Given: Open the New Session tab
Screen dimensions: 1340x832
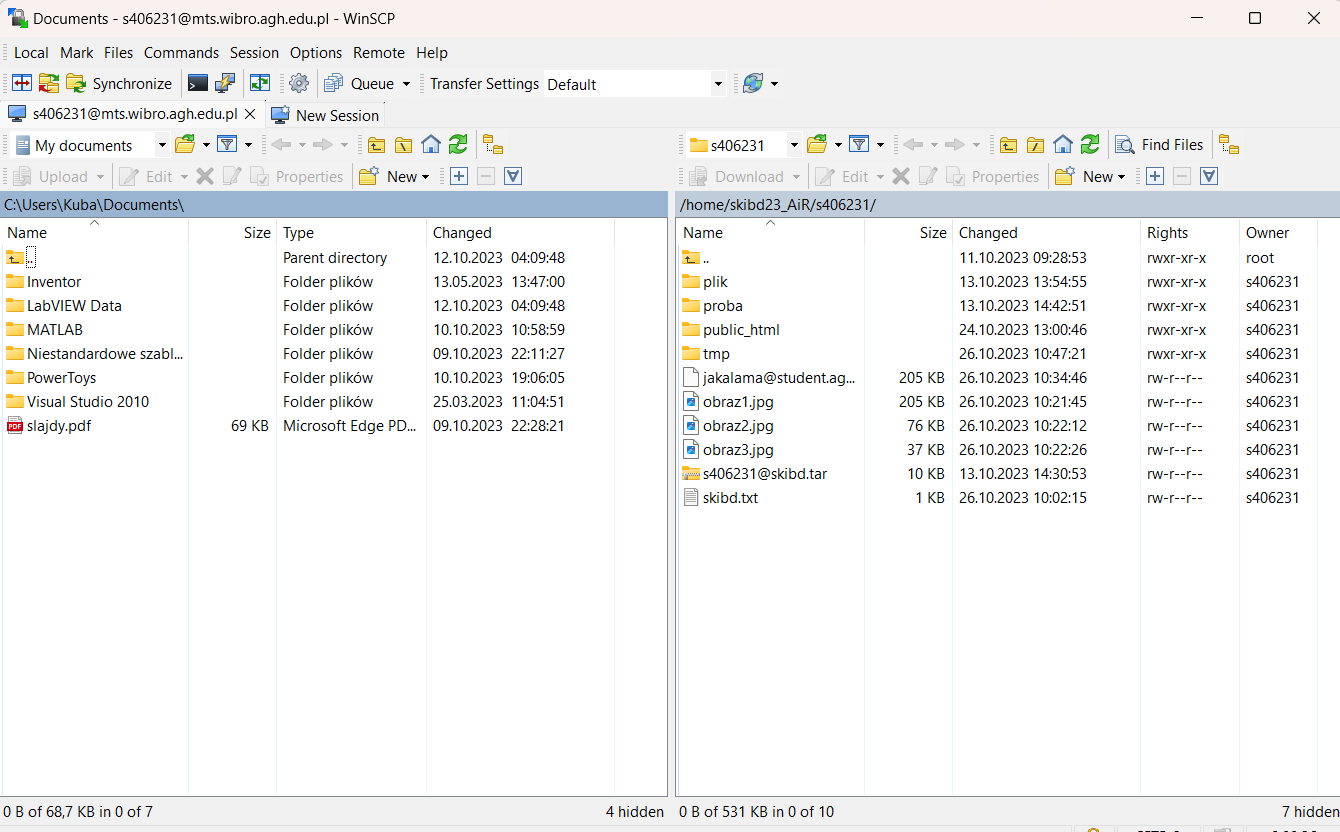Looking at the screenshot, I should (325, 115).
